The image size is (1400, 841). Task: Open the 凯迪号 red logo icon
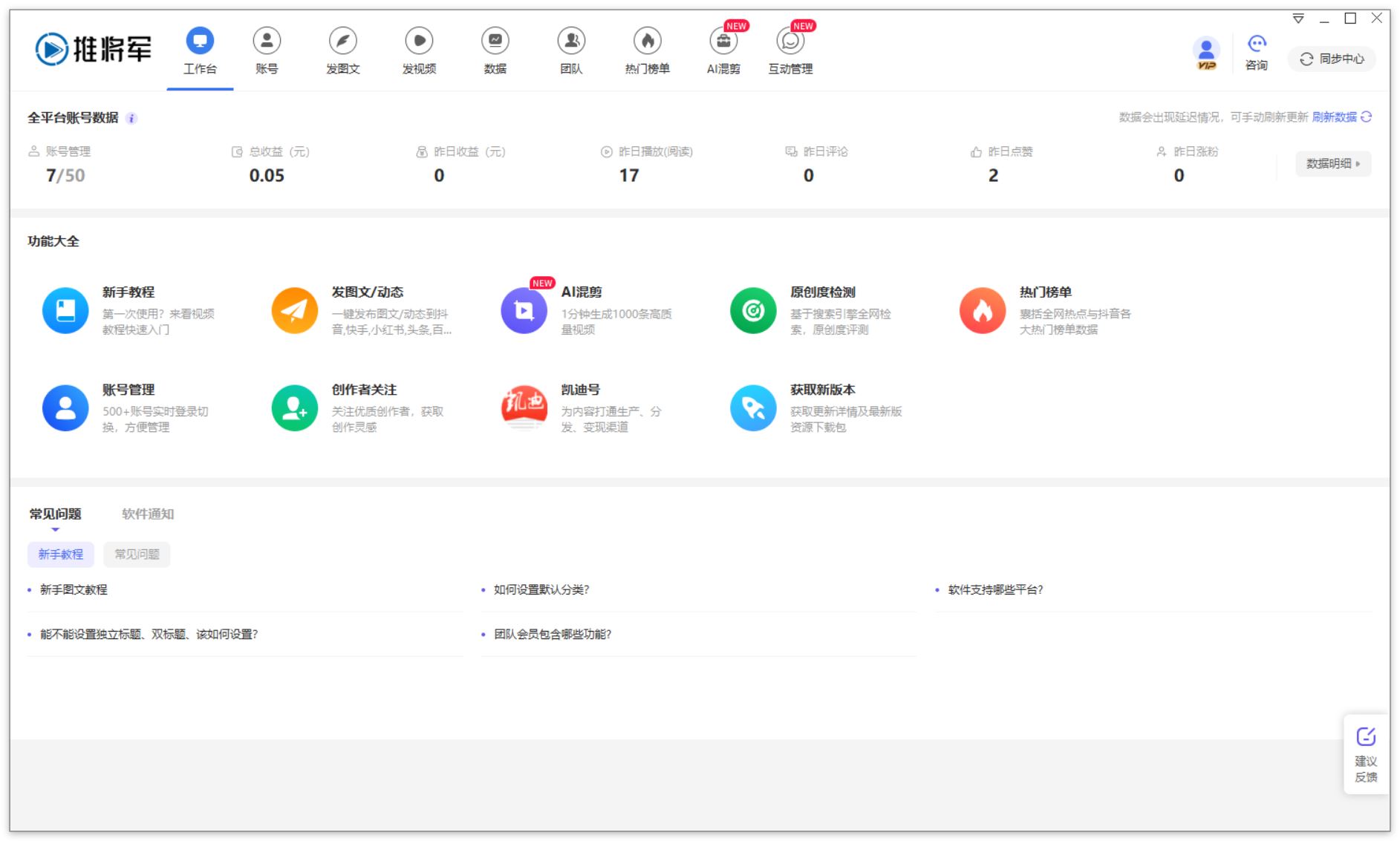(x=524, y=408)
